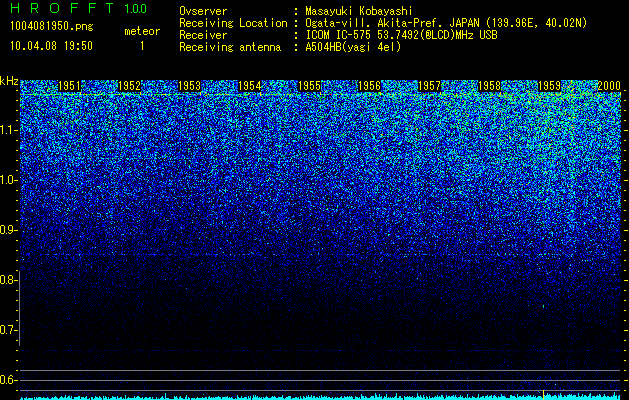Click the cyan signal level strip at the bottom

pyautogui.click(x=321, y=397)
